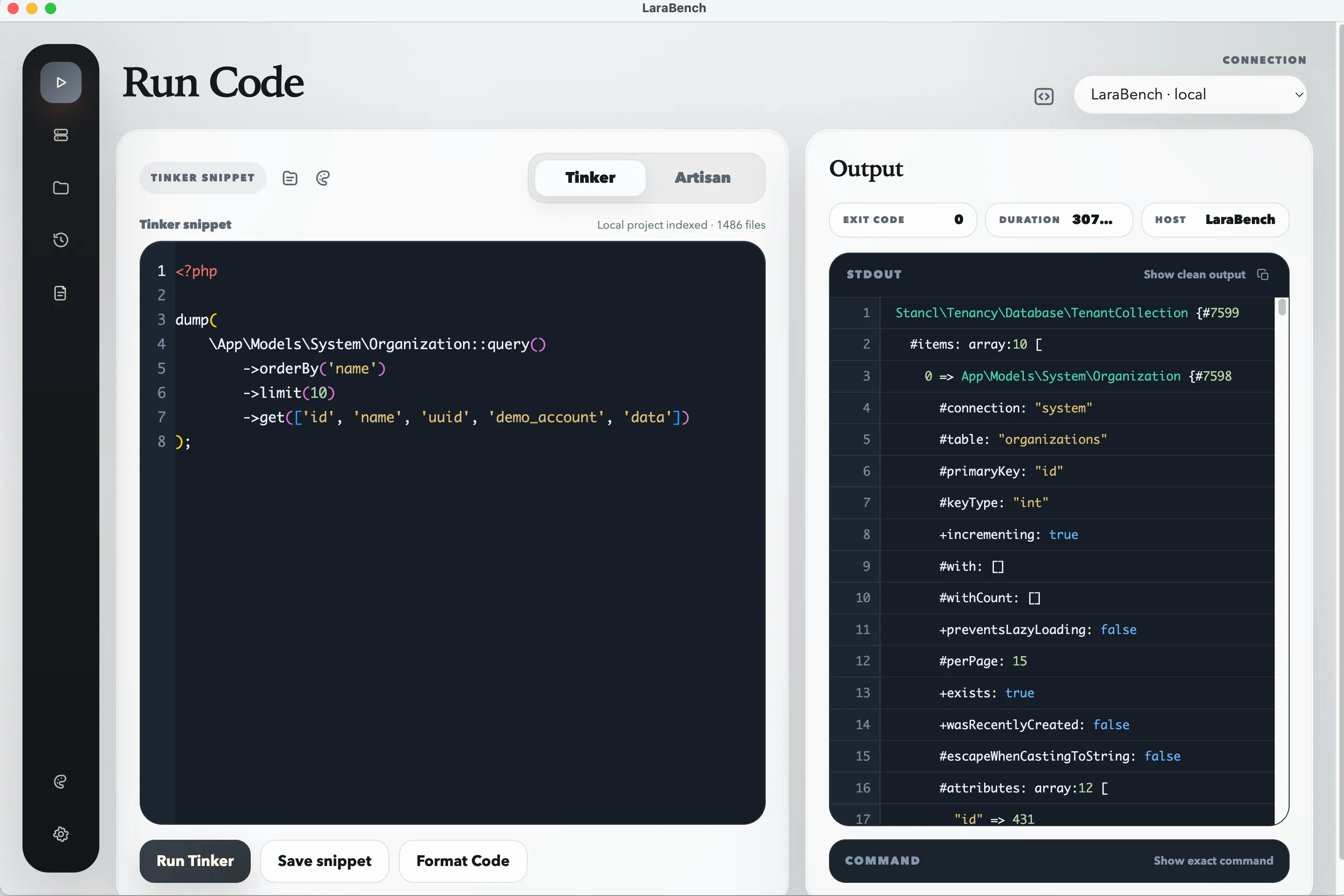Screen dimensions: 1344x896
Task: Click the TINKER SNIPPET pill label
Action: [x=203, y=178]
